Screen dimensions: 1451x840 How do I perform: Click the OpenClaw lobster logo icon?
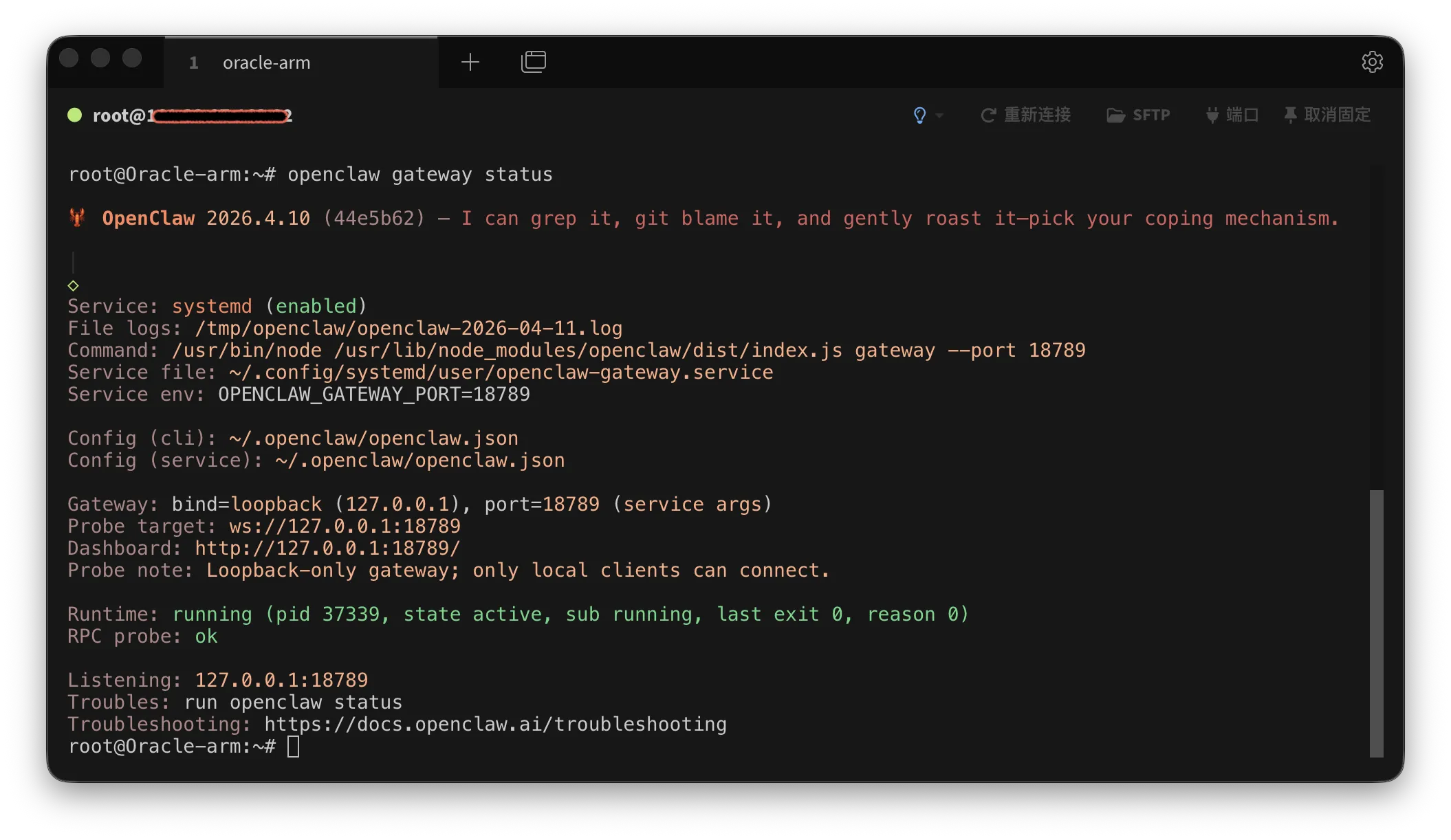pyautogui.click(x=77, y=218)
